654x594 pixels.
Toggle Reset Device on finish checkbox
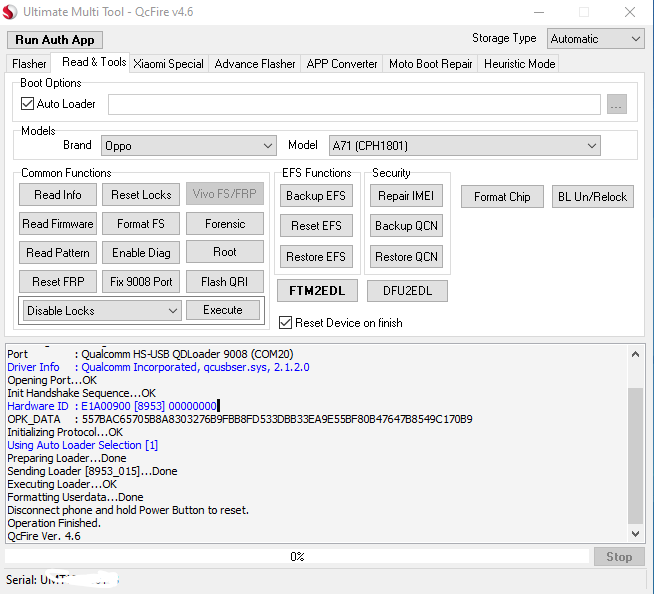[x=286, y=323]
